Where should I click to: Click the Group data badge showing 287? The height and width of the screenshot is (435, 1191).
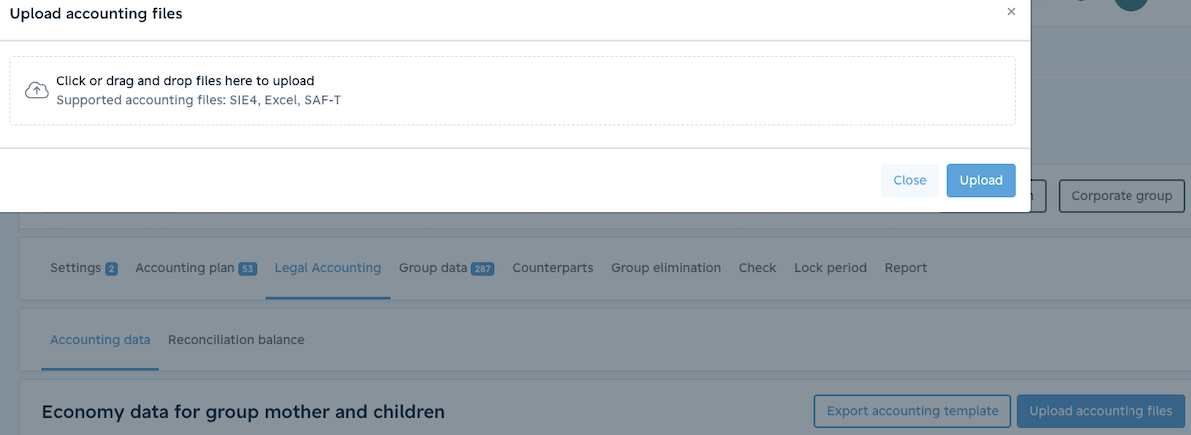coord(482,269)
